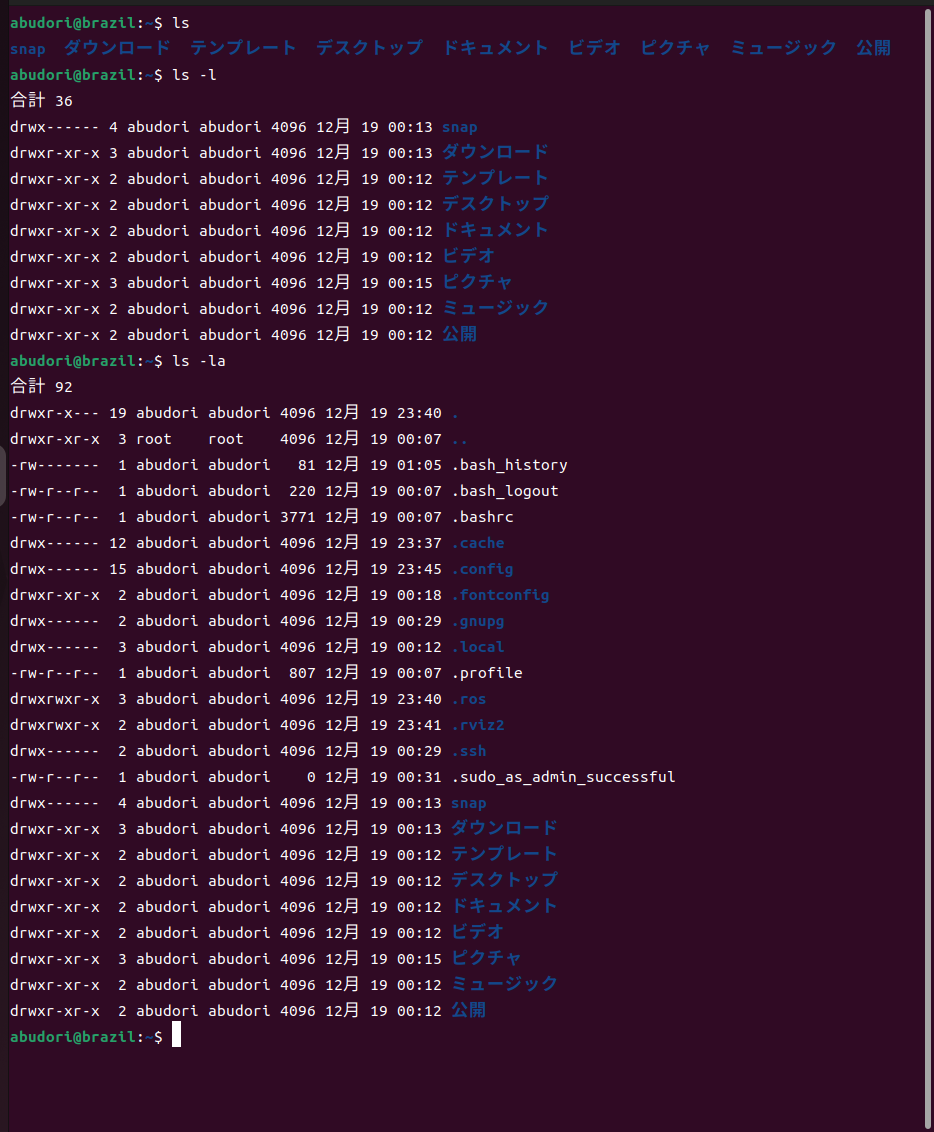
Task: Click the "合計 92" total line
Action: coord(41,386)
